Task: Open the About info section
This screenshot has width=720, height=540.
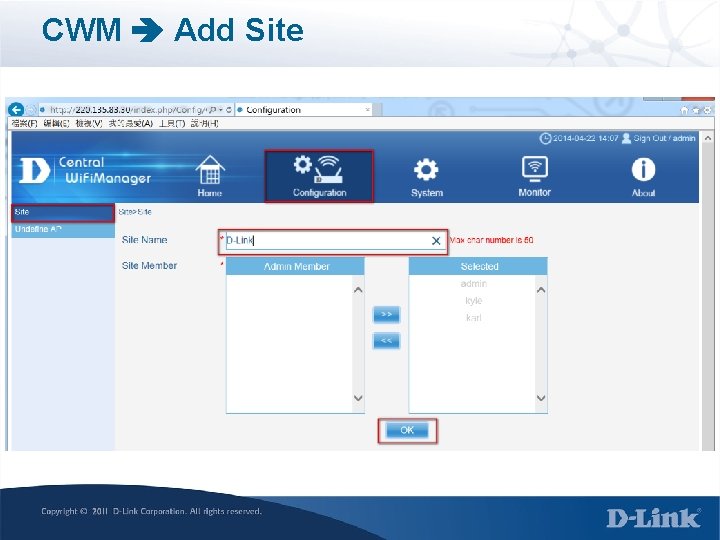Action: (643, 178)
